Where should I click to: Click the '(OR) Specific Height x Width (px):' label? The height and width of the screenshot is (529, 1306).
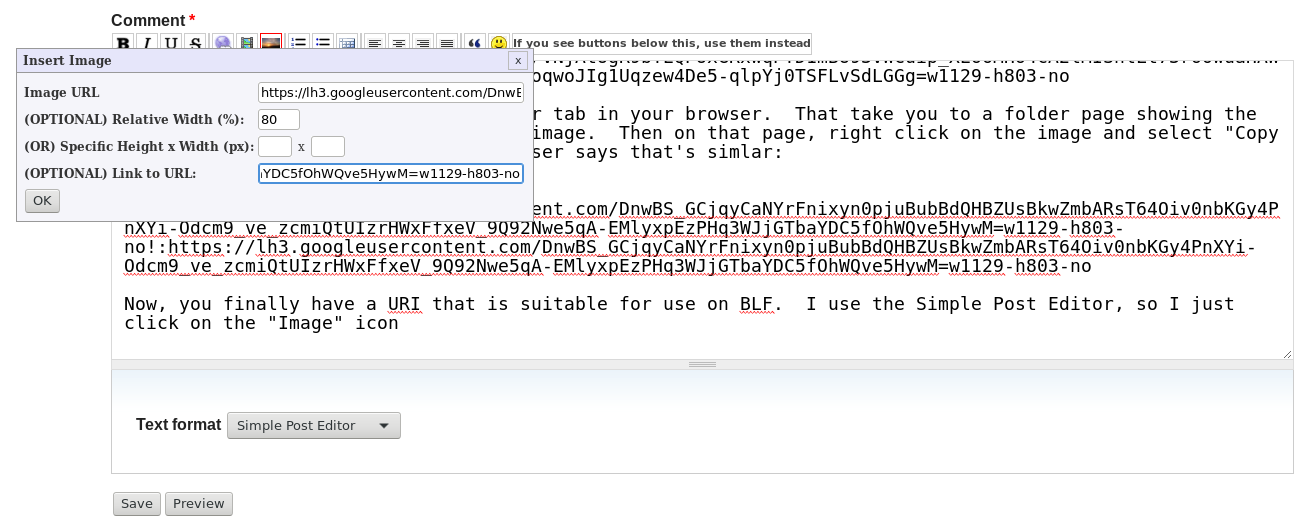(139, 147)
